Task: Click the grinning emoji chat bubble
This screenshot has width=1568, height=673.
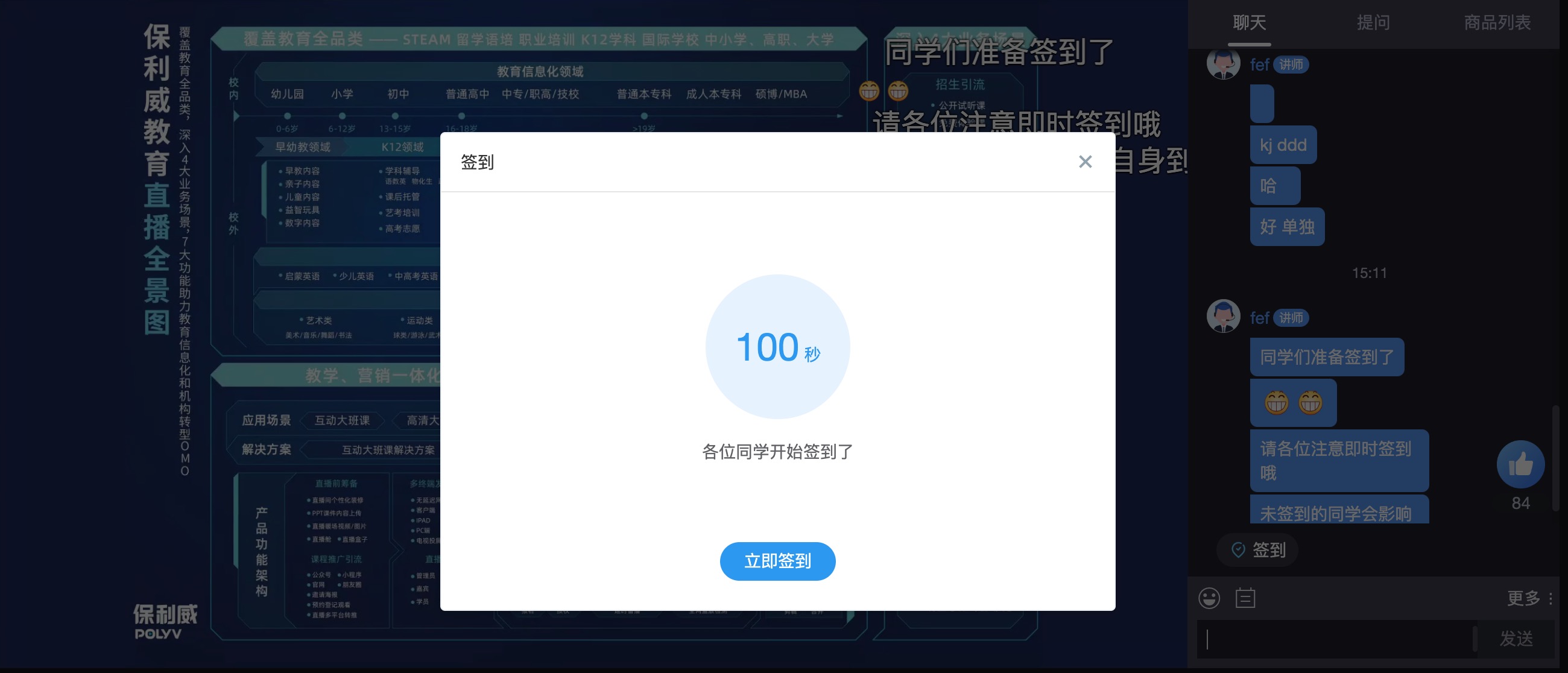Action: [x=1293, y=402]
